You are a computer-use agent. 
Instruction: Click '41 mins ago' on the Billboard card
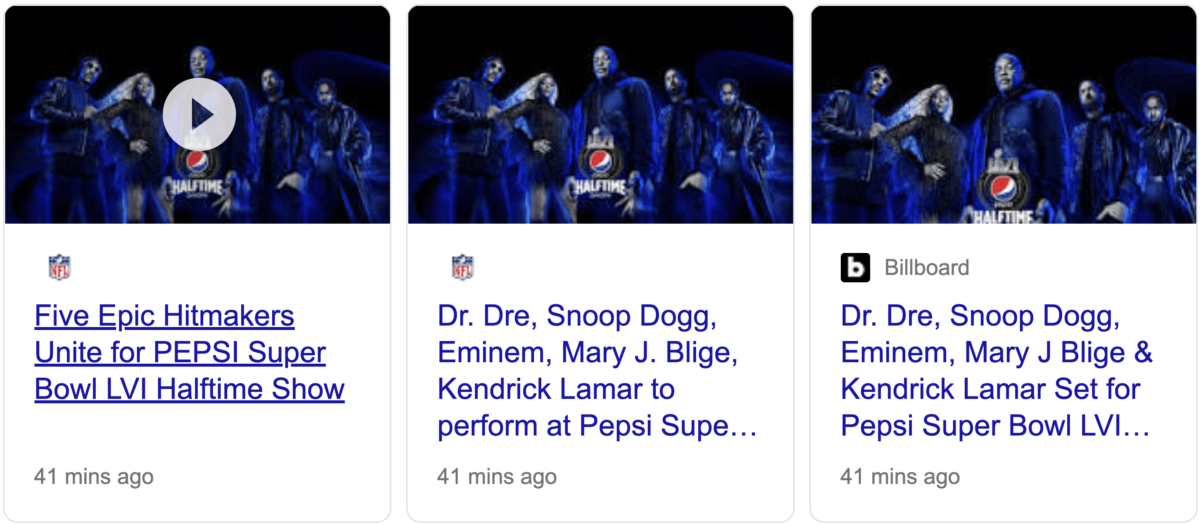pos(900,476)
